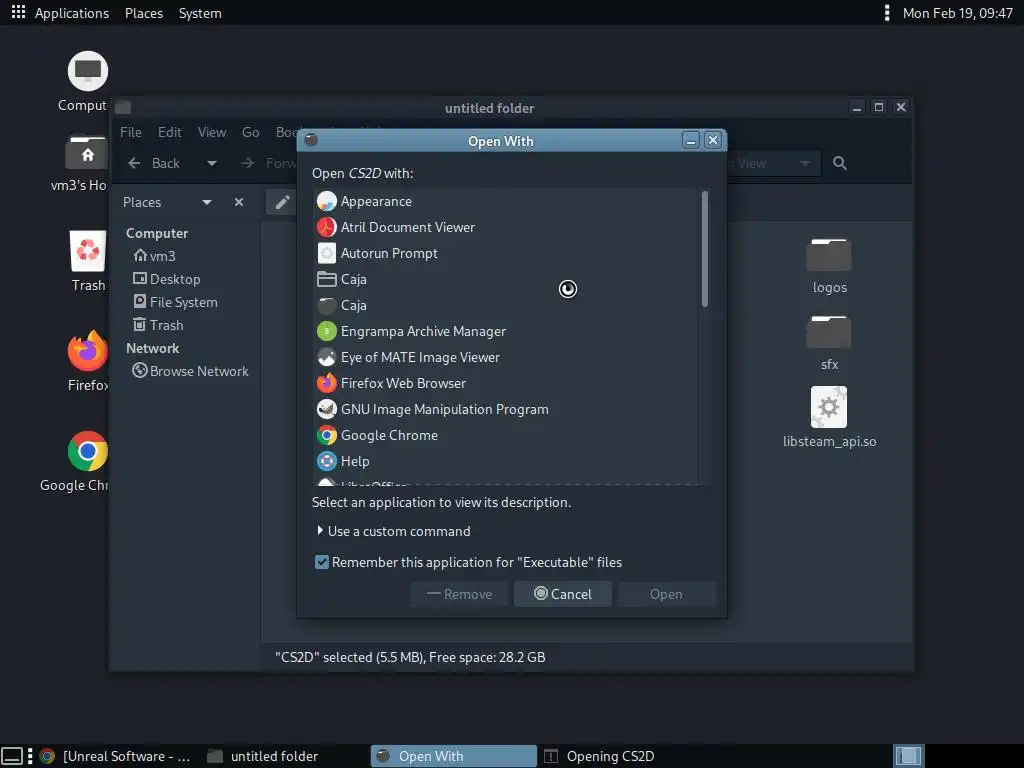Open the Edit menu in file manager
This screenshot has height=768, width=1024.
[170, 132]
